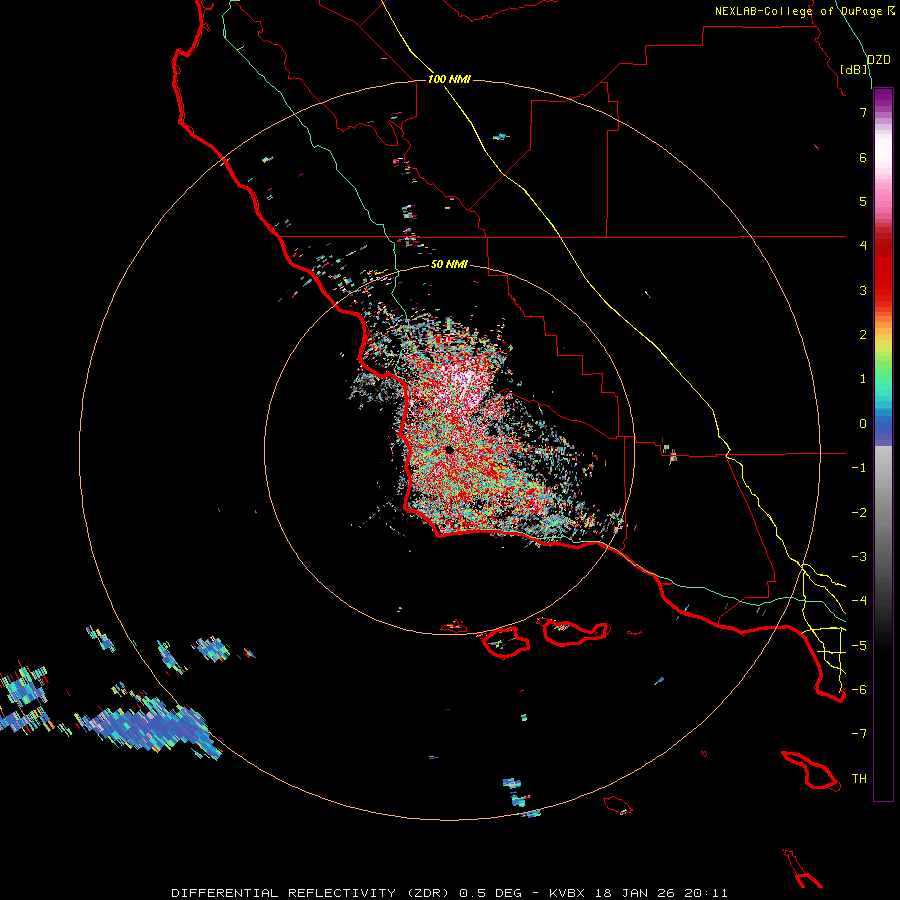Click the "0" value on the color scale
This screenshot has height=900, width=900.
click(x=863, y=424)
